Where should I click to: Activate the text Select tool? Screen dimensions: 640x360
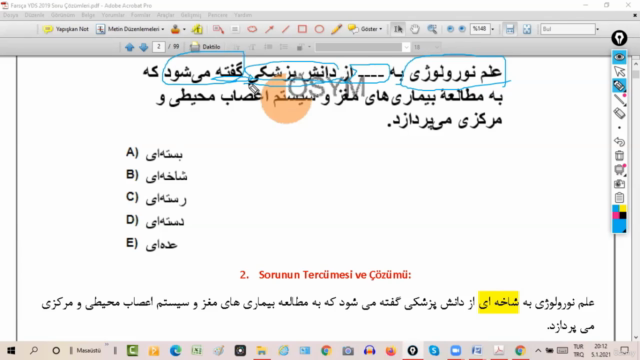[x=398, y=29]
